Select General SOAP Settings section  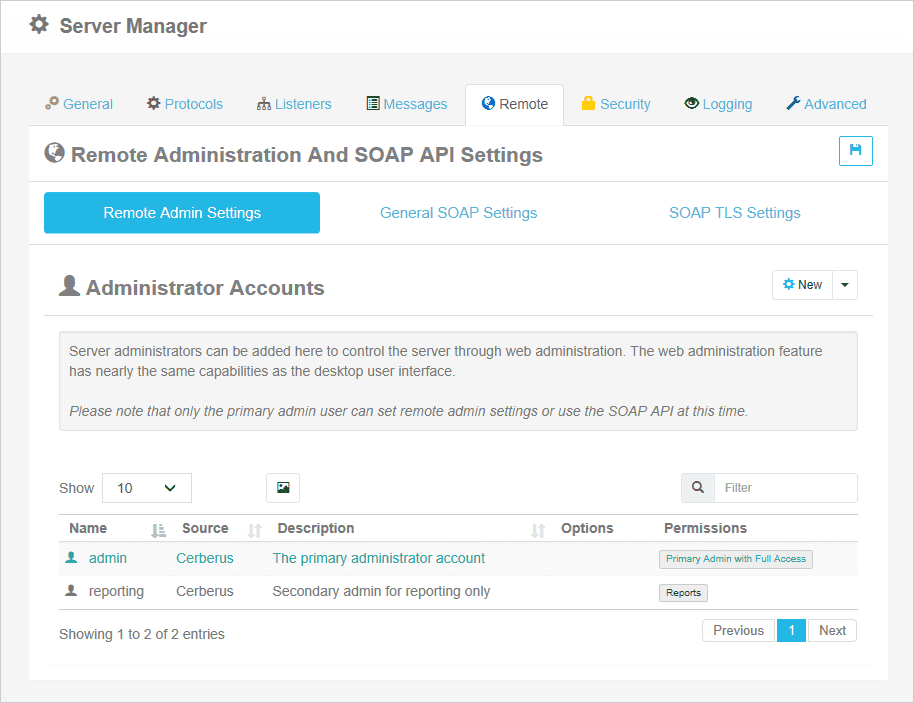pos(458,213)
